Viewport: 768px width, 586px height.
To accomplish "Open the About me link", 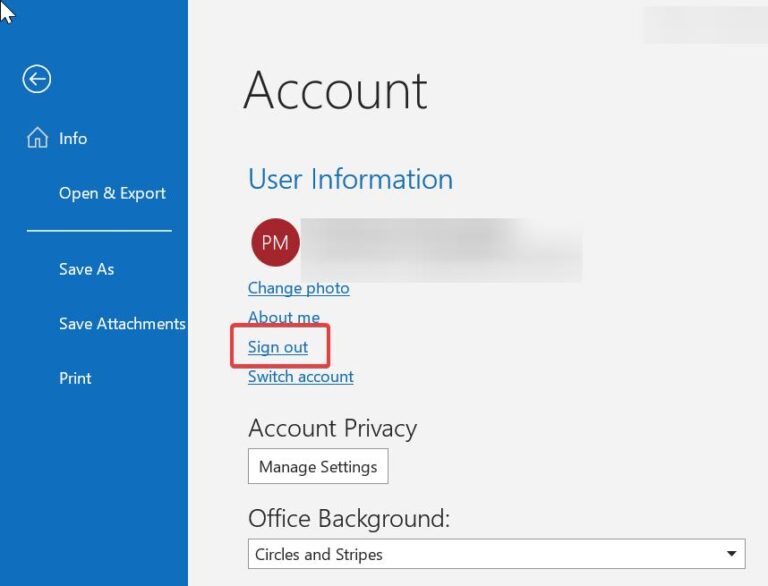I will (x=284, y=317).
